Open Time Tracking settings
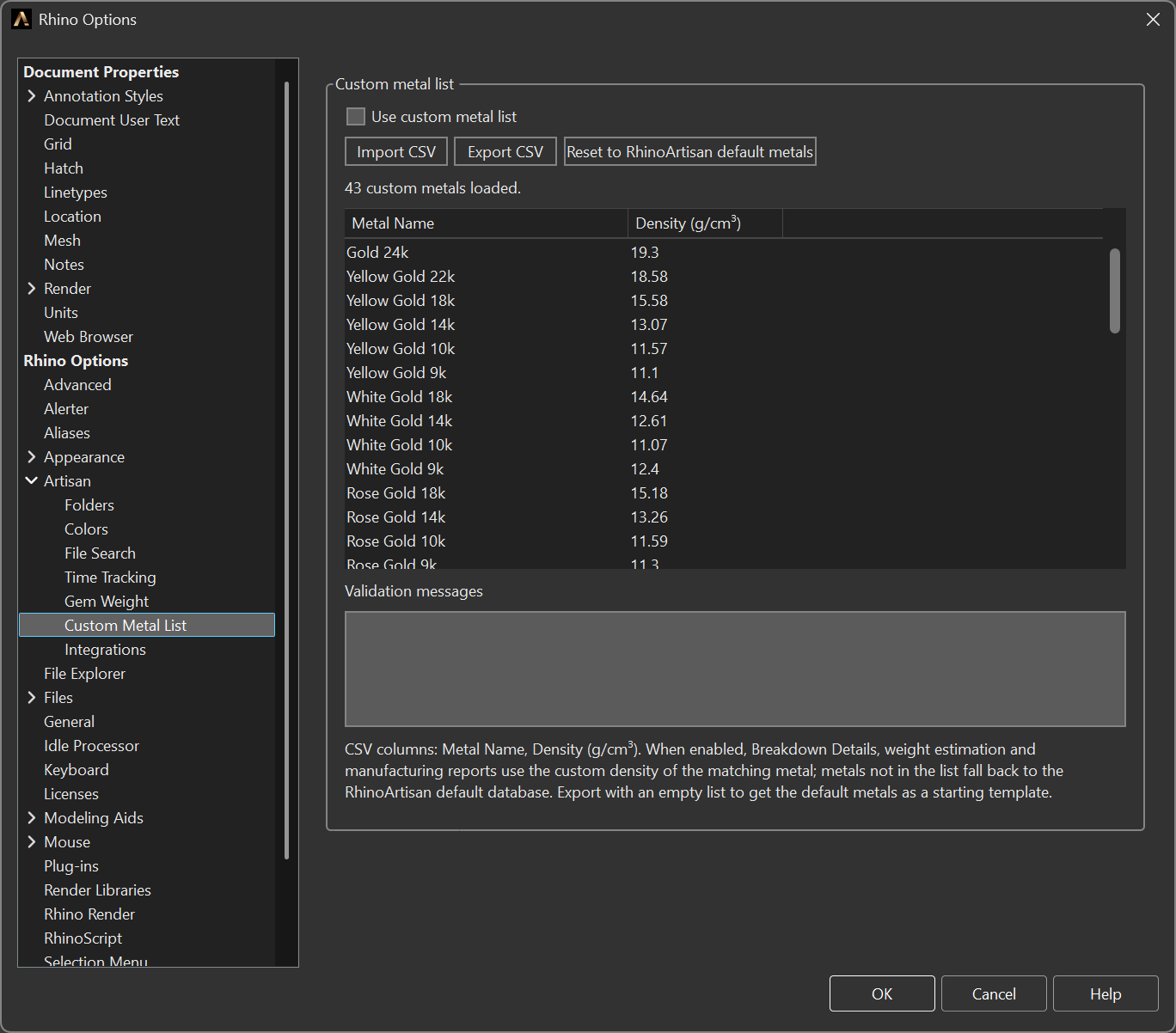The width and height of the screenshot is (1176, 1033). coord(110,577)
